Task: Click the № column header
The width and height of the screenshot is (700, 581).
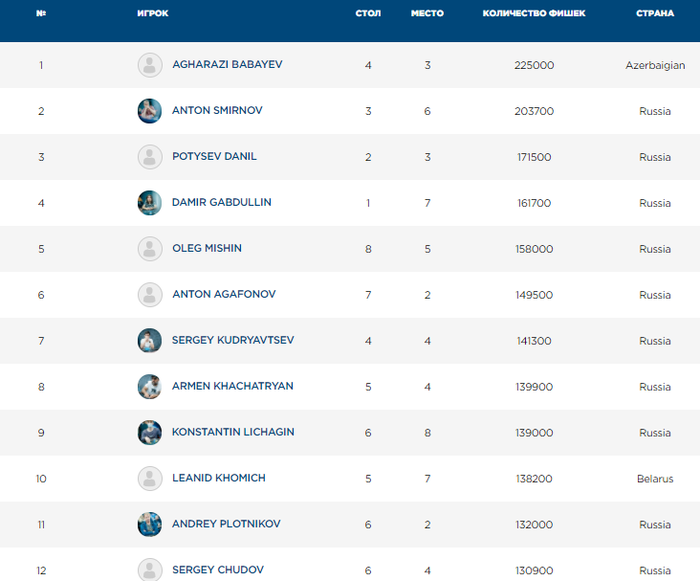Action: [41, 13]
